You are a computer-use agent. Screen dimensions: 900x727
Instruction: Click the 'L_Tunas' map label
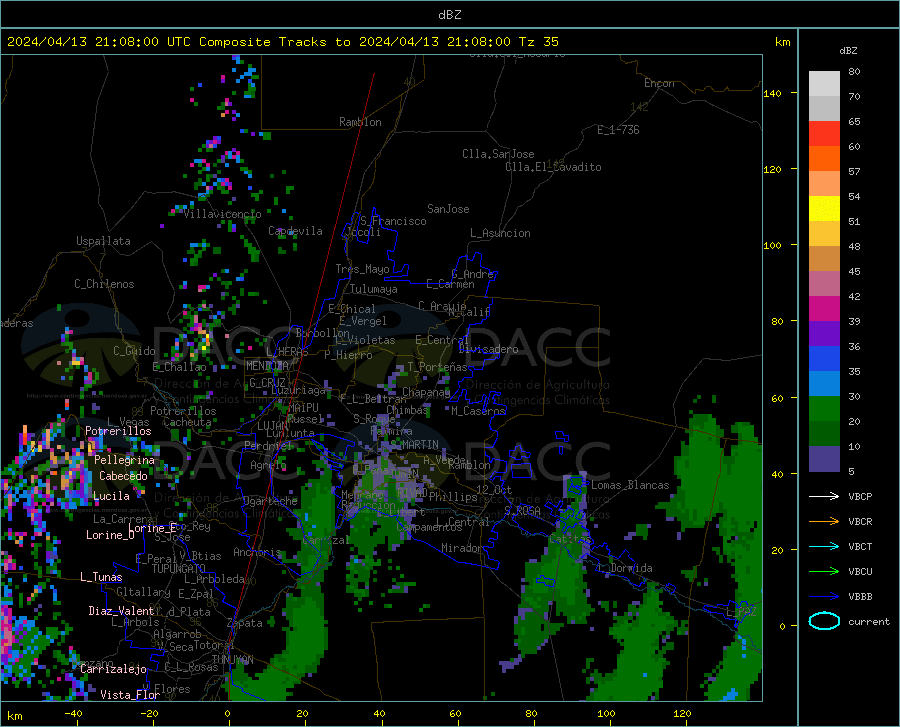(101, 577)
